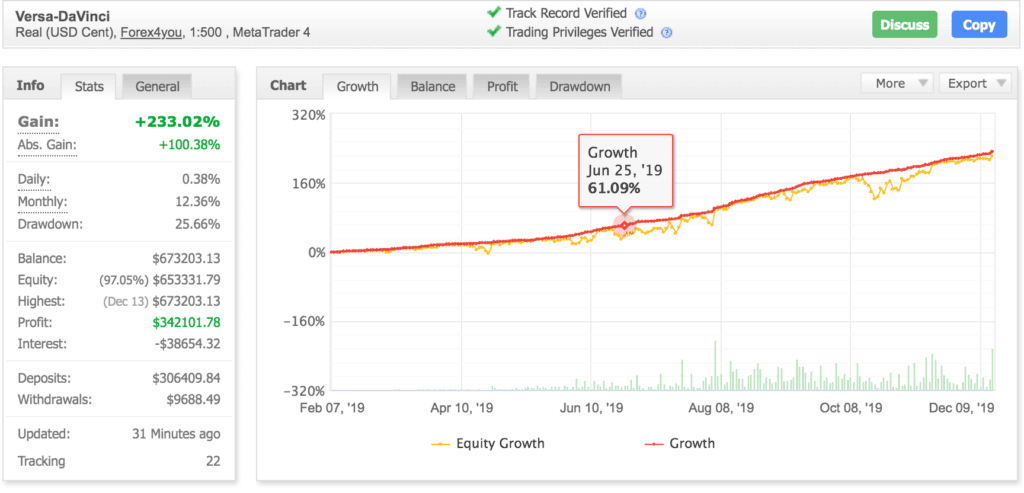Switch chart to the Balance tab
The height and width of the screenshot is (493, 1024).
[433, 87]
